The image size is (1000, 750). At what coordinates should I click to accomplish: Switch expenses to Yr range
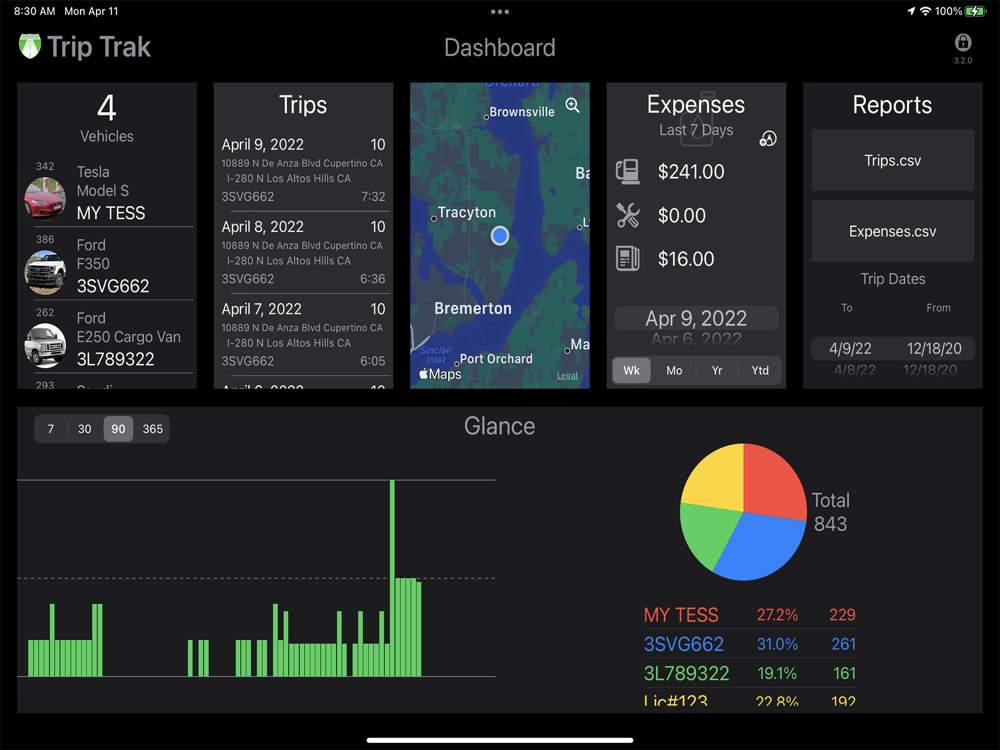click(x=717, y=371)
